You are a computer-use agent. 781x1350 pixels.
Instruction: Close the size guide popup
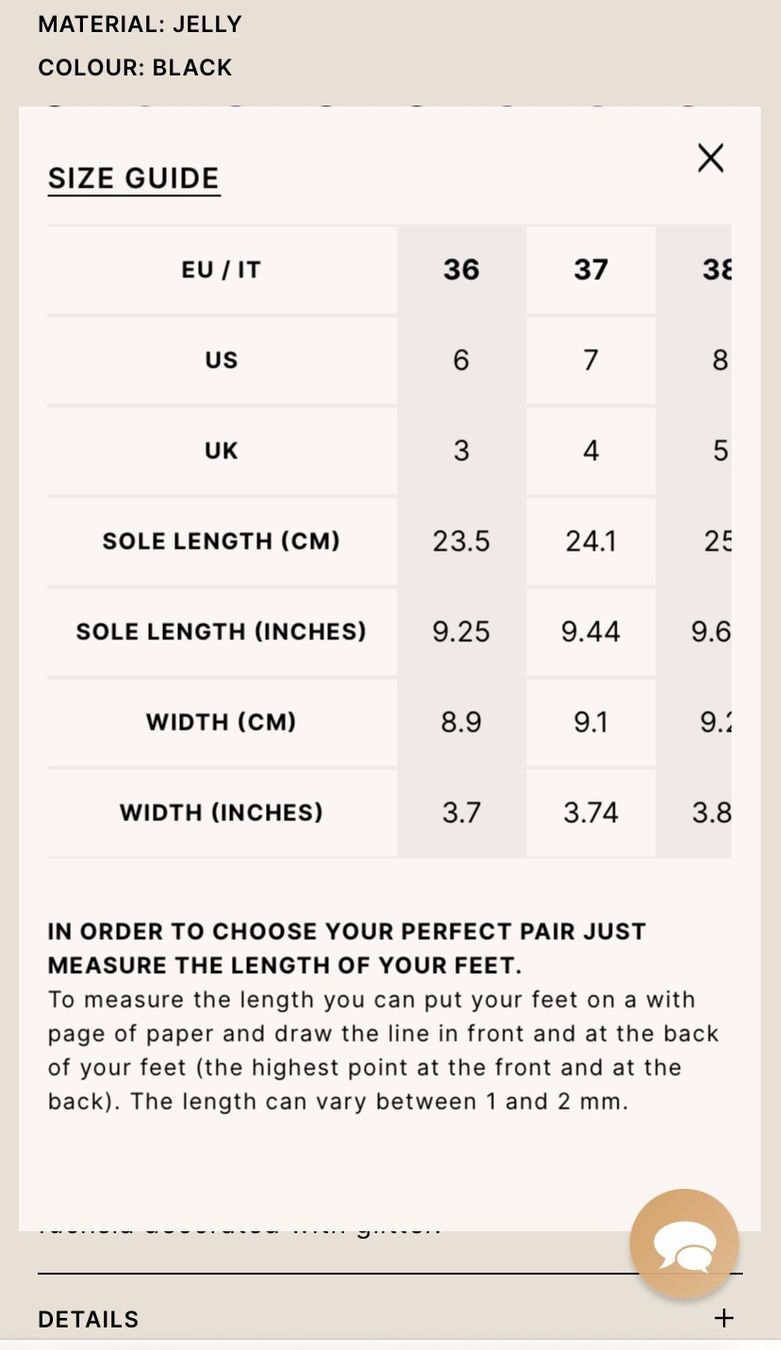(x=710, y=157)
